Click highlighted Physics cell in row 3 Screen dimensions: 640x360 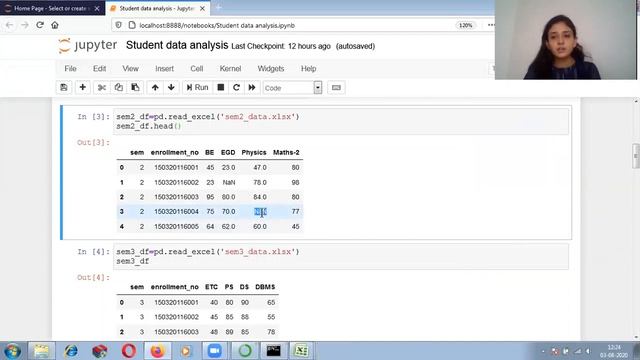260,211
